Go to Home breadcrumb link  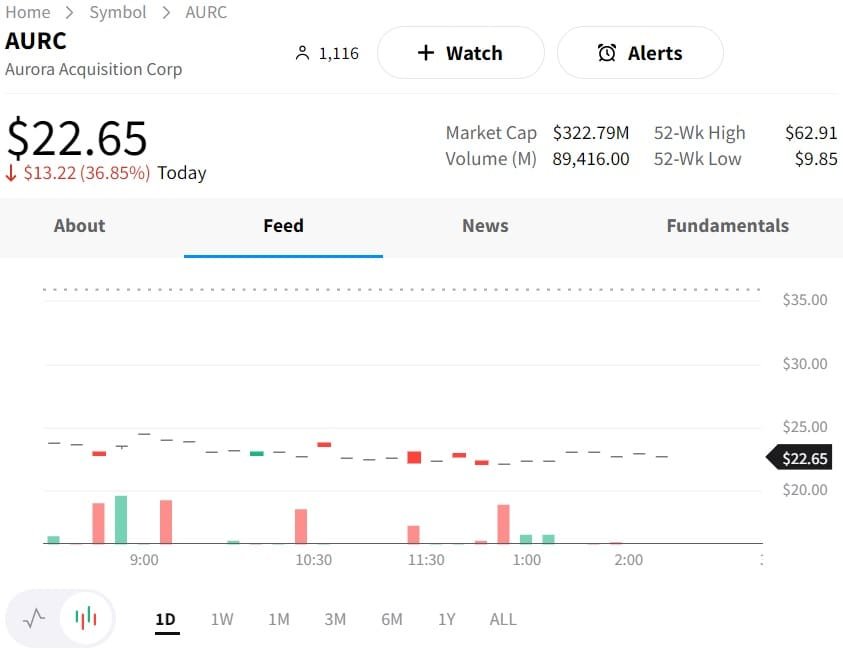click(28, 12)
